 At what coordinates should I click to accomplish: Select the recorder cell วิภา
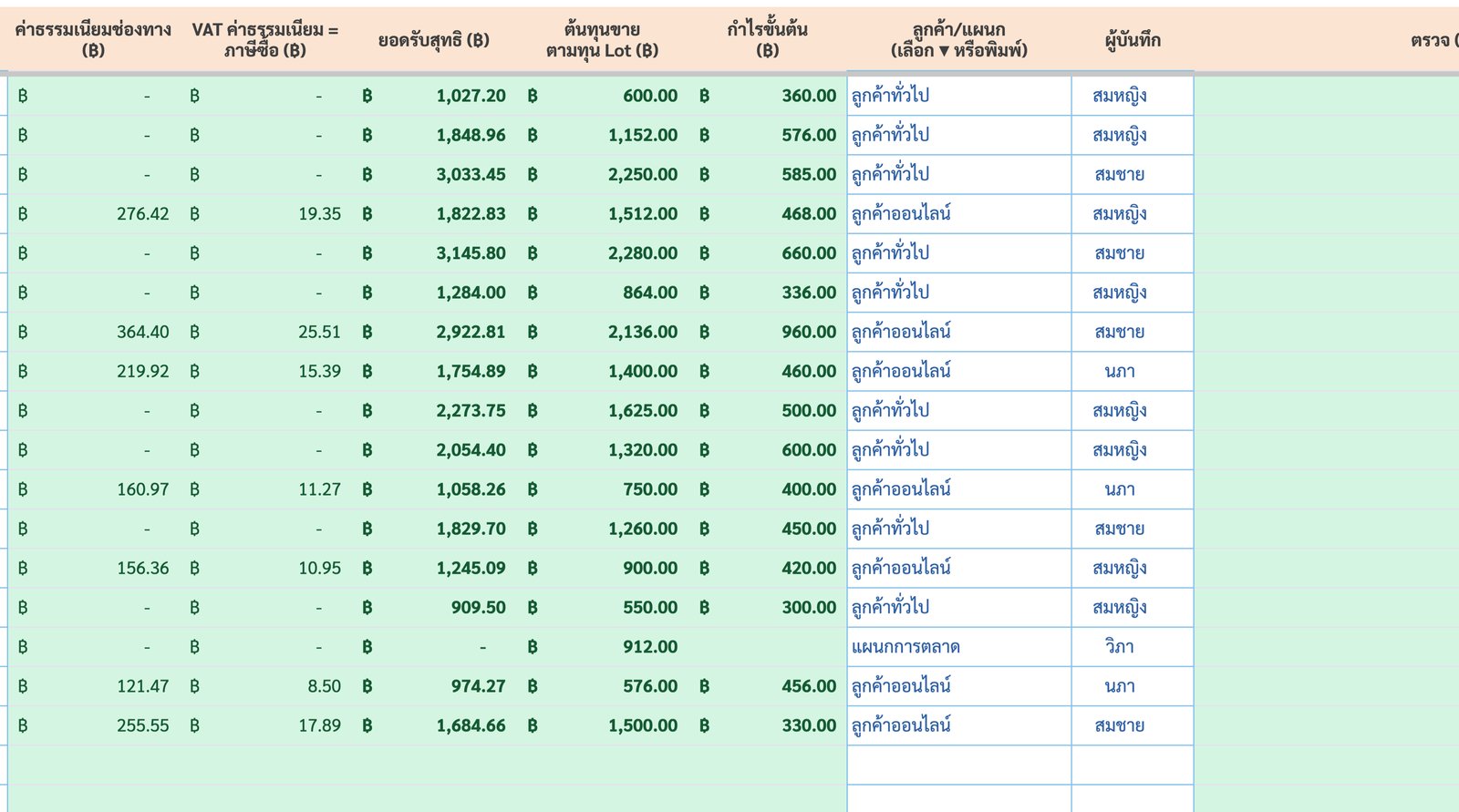click(x=1133, y=647)
